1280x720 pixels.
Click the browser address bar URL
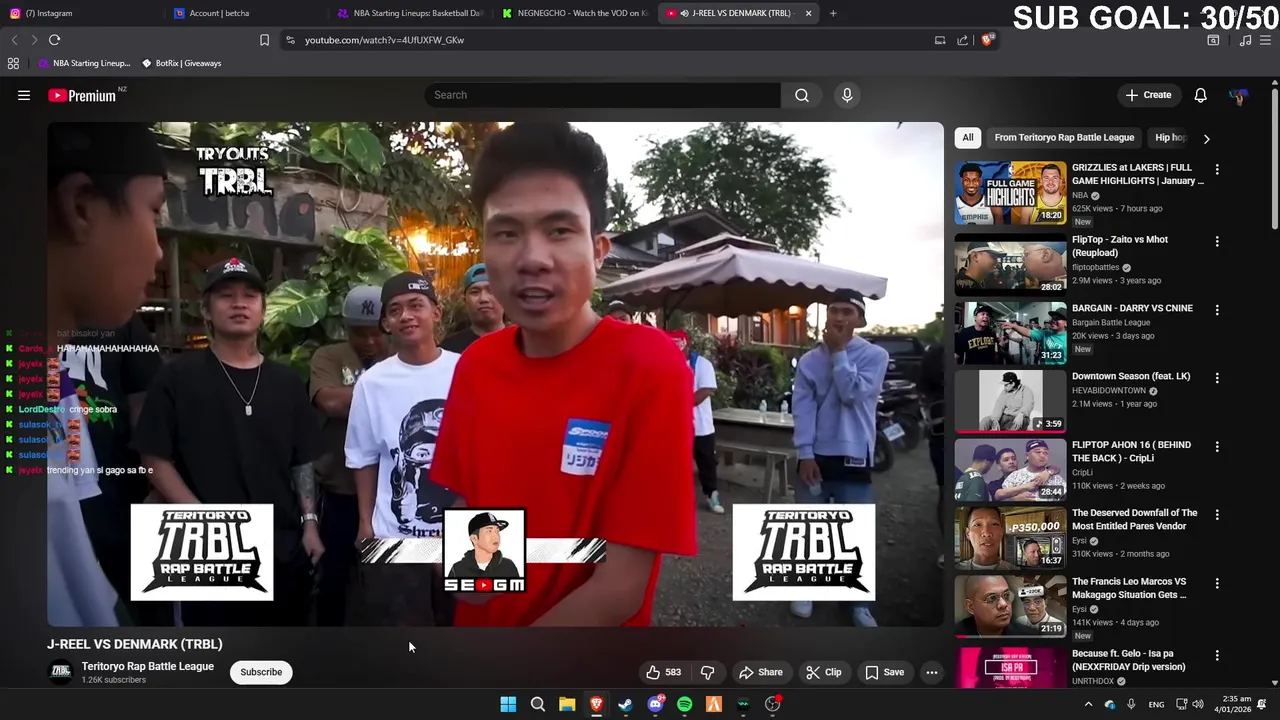pos(384,40)
